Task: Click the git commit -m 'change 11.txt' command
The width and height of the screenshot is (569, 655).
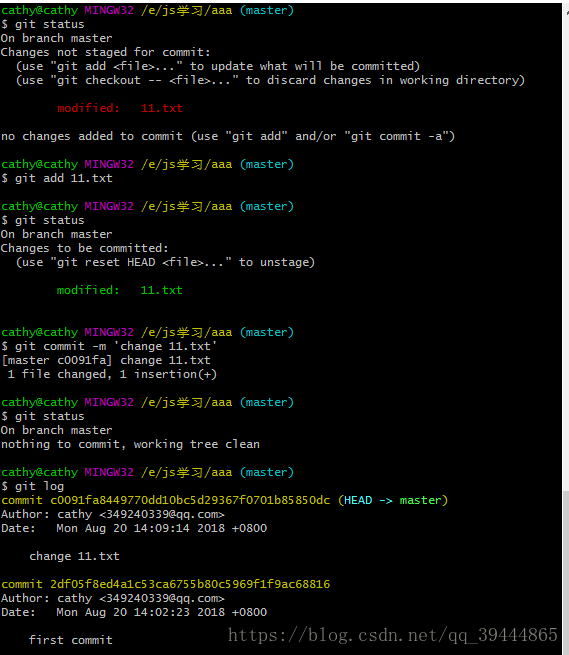Action: 109,346
